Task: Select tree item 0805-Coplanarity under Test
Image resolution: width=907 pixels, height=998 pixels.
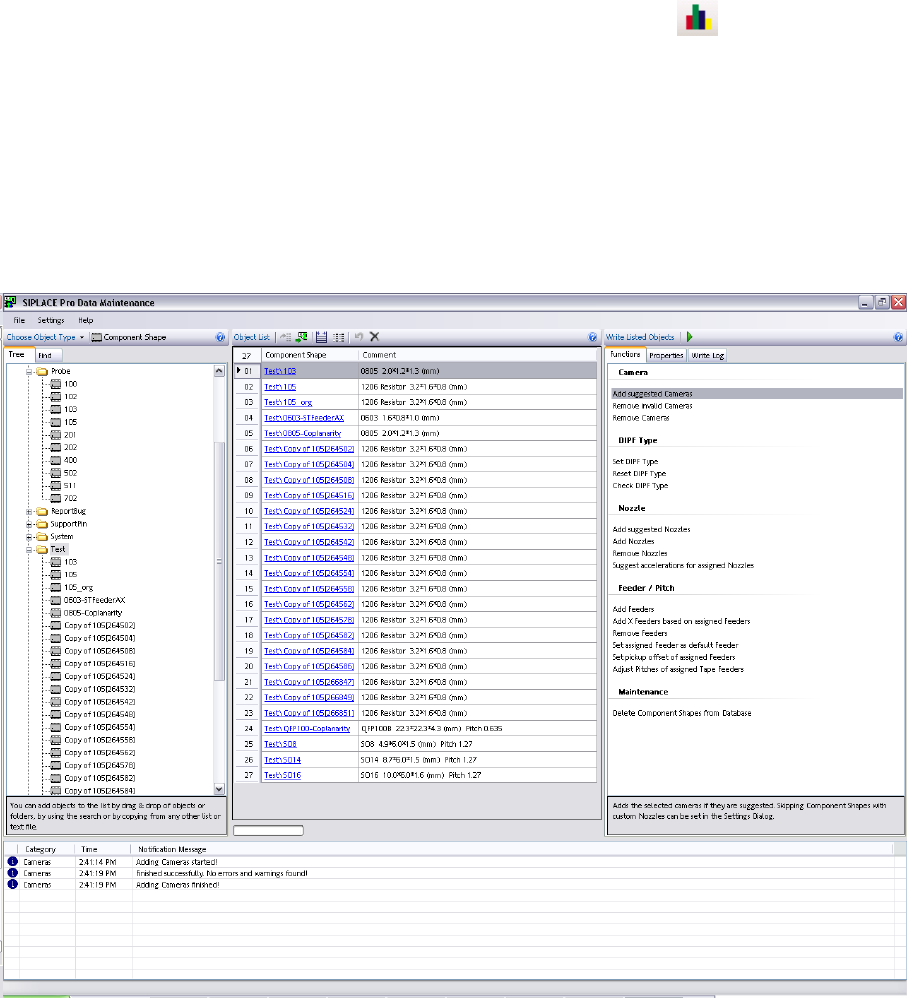Action: (x=93, y=613)
